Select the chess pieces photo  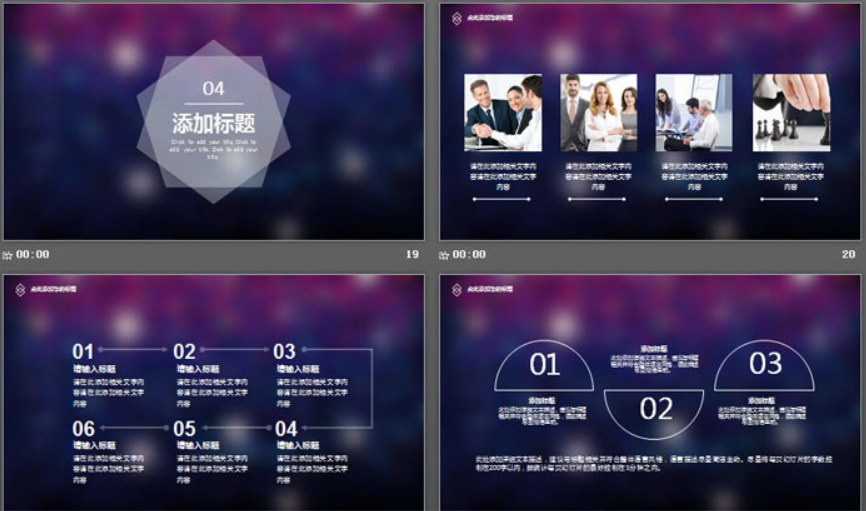click(791, 112)
